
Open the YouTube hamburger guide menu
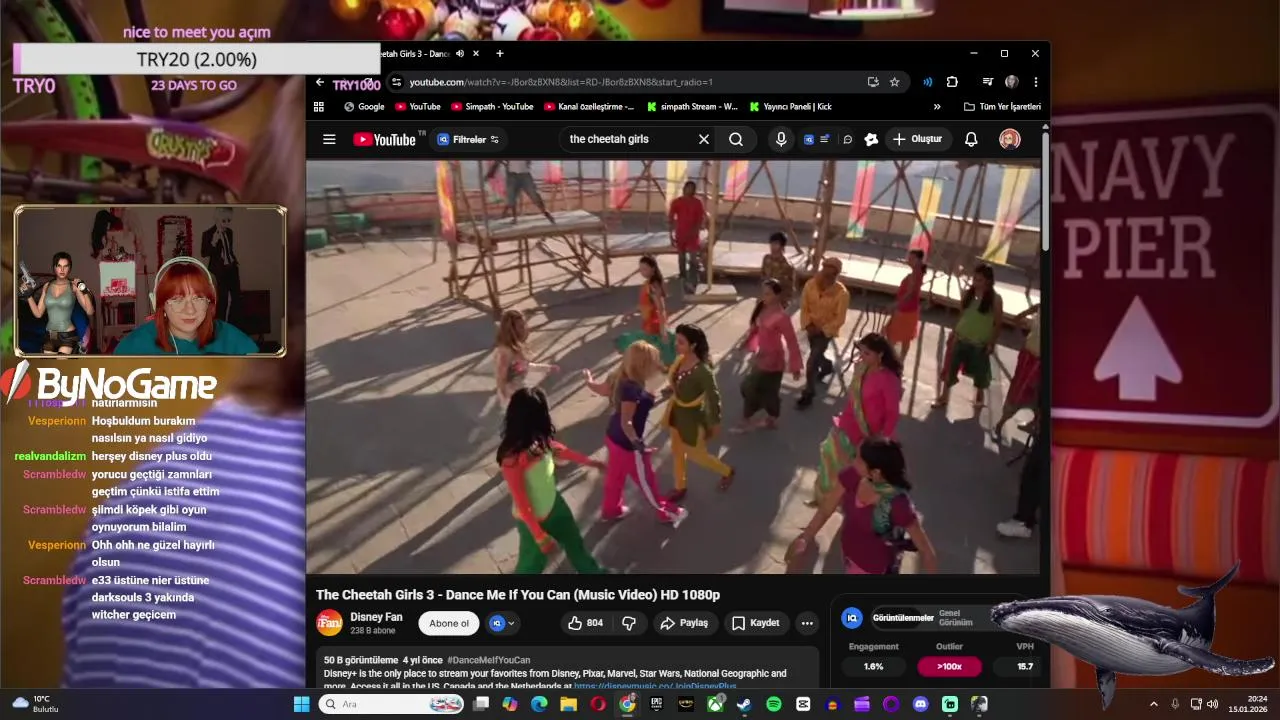pos(329,139)
